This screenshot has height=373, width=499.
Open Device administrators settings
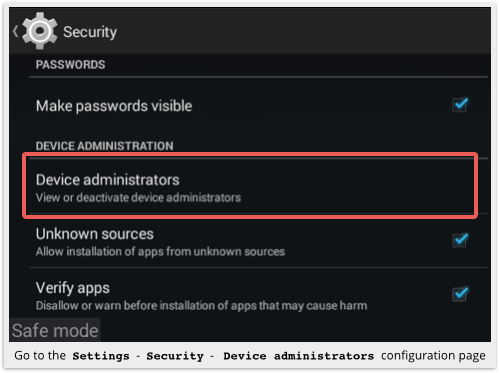click(x=250, y=186)
